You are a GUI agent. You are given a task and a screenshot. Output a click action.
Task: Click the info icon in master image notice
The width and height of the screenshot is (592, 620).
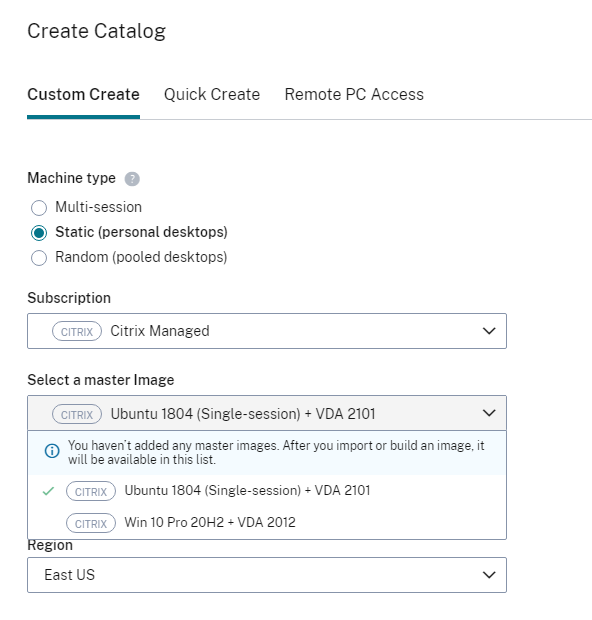click(52, 451)
